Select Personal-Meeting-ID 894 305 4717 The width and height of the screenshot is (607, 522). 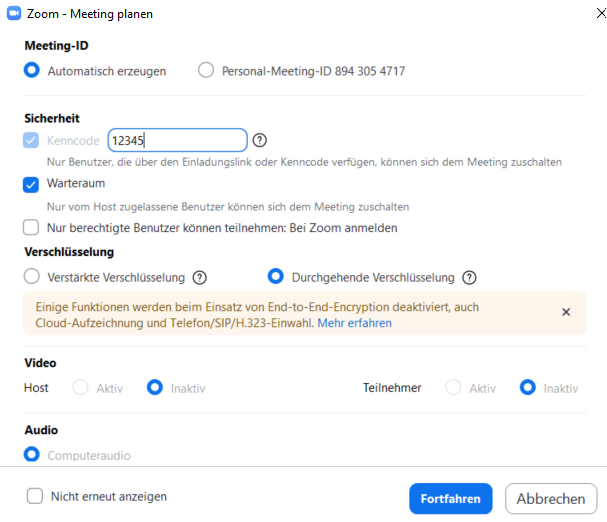pyautogui.click(x=206, y=70)
